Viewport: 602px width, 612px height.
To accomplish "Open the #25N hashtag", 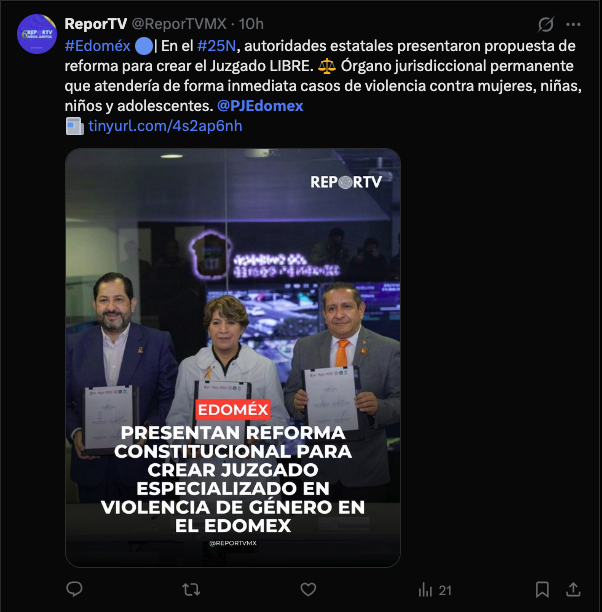I will (217, 46).
